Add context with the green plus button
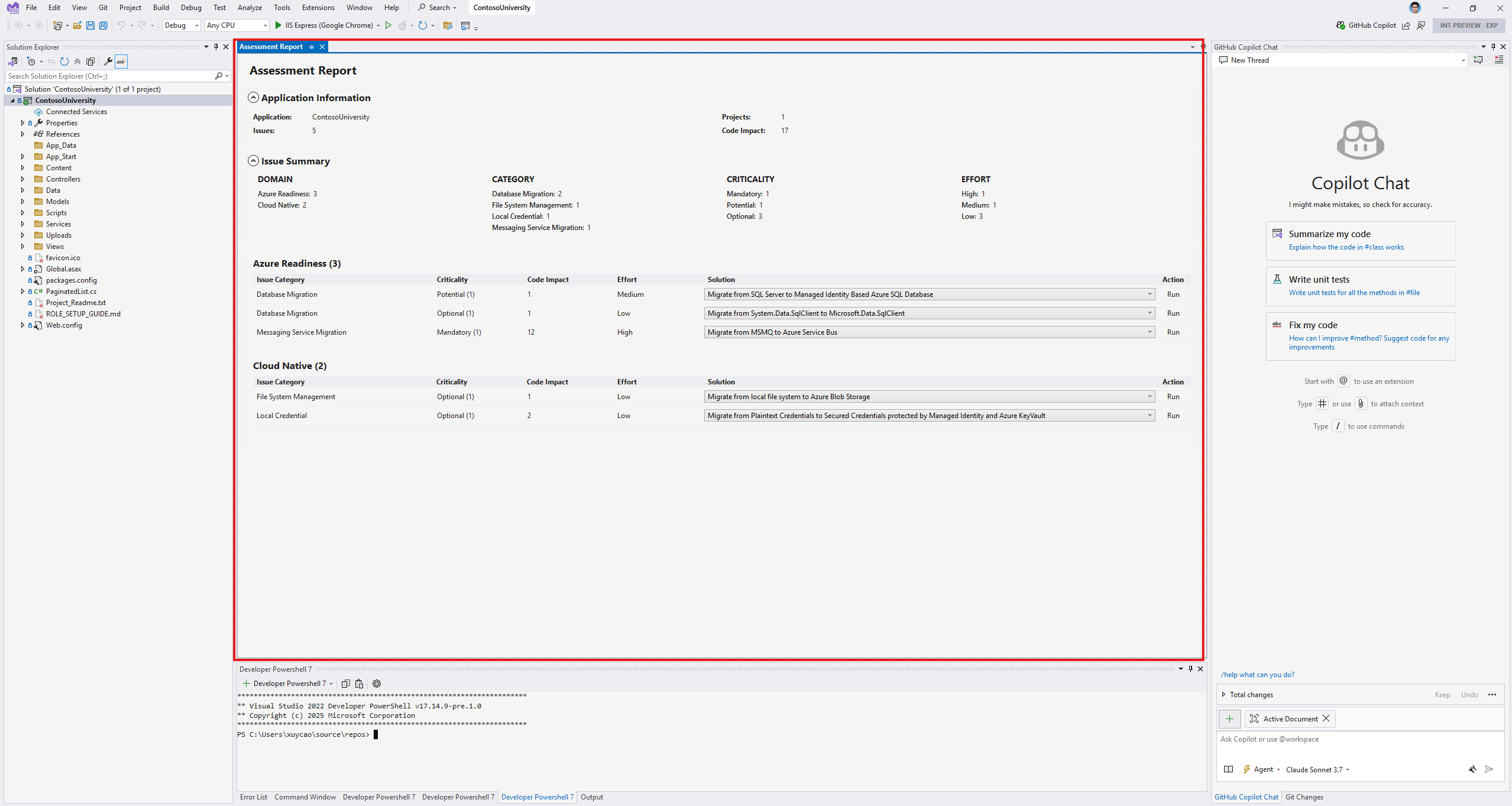 pyautogui.click(x=1229, y=718)
